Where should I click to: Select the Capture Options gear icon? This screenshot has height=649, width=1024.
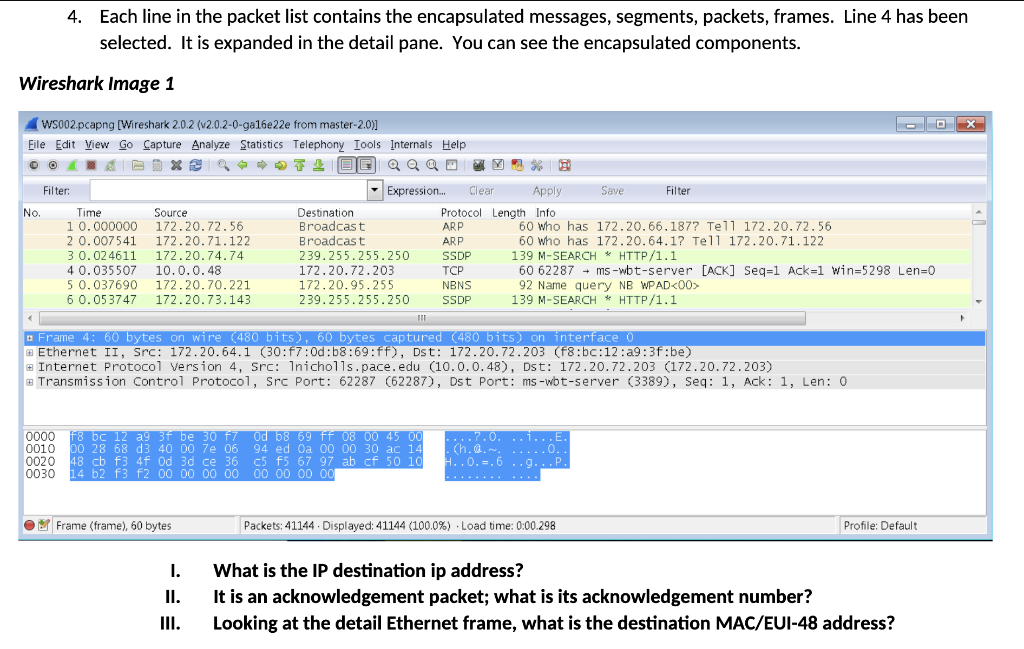53,165
